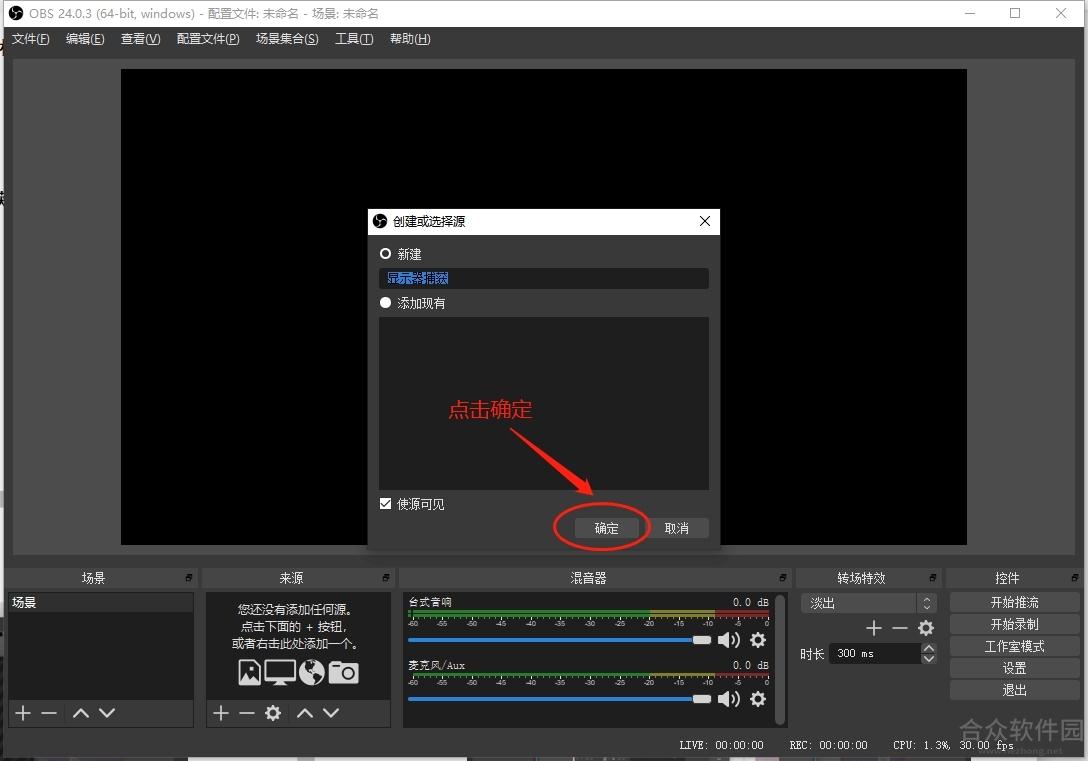Screen dimensions: 1088x761
Task: Undock the 转场特效 panel
Action: pos(933,578)
